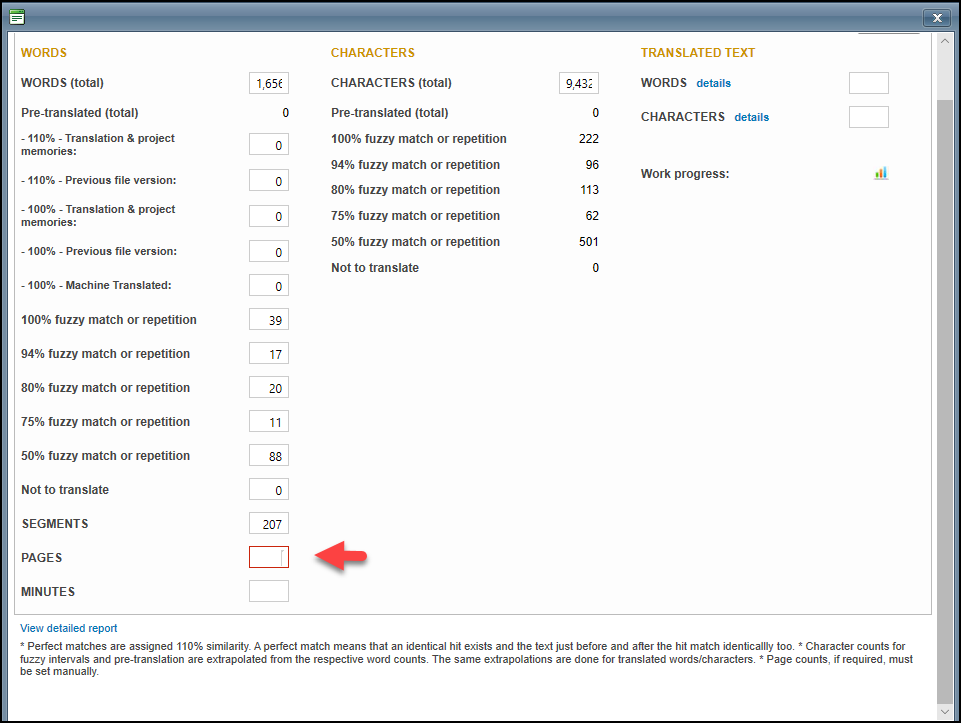Click the 50% fuzzy match words field
The image size is (961, 723).
[269, 456]
